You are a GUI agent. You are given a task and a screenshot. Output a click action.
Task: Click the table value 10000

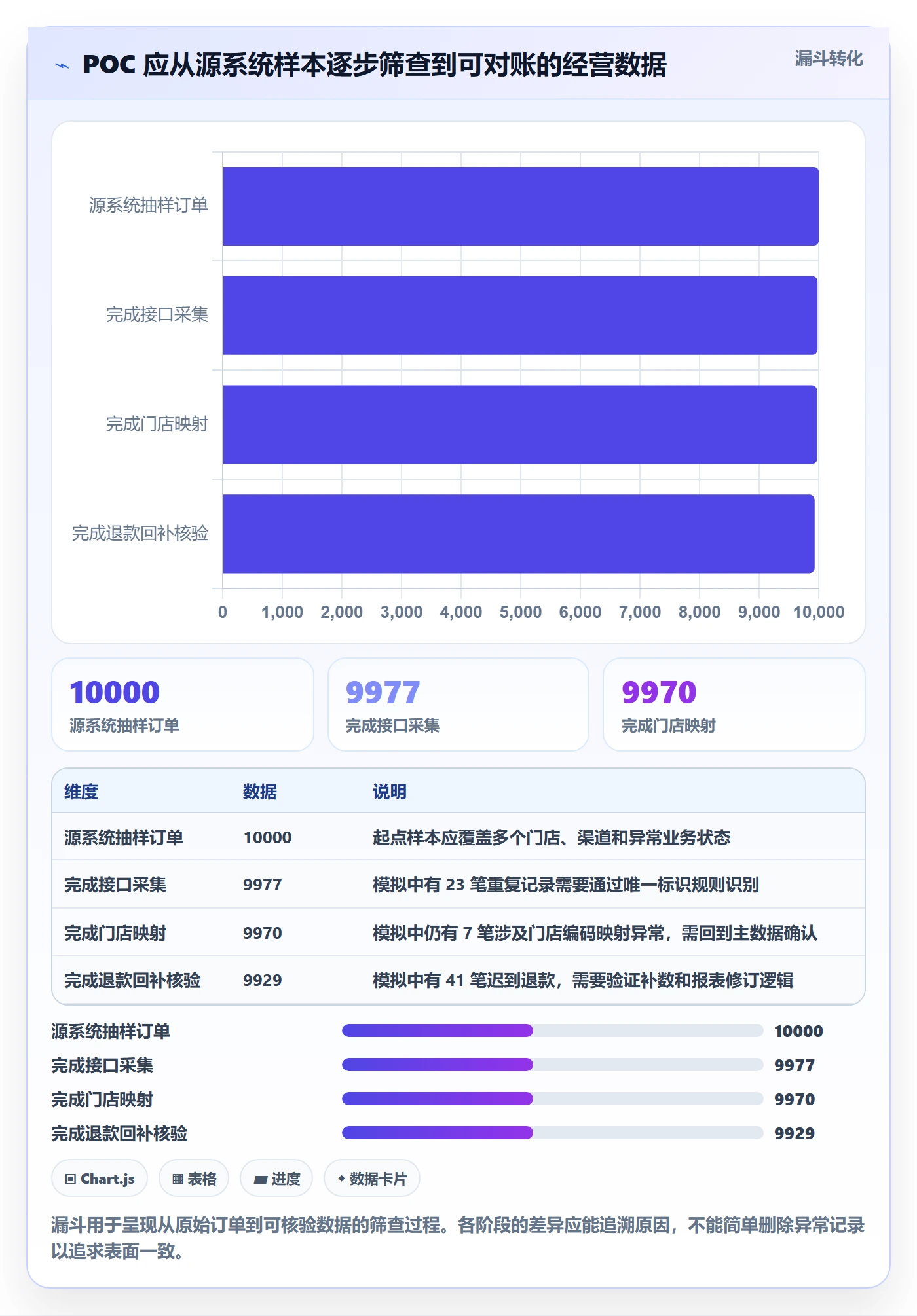[x=267, y=837]
